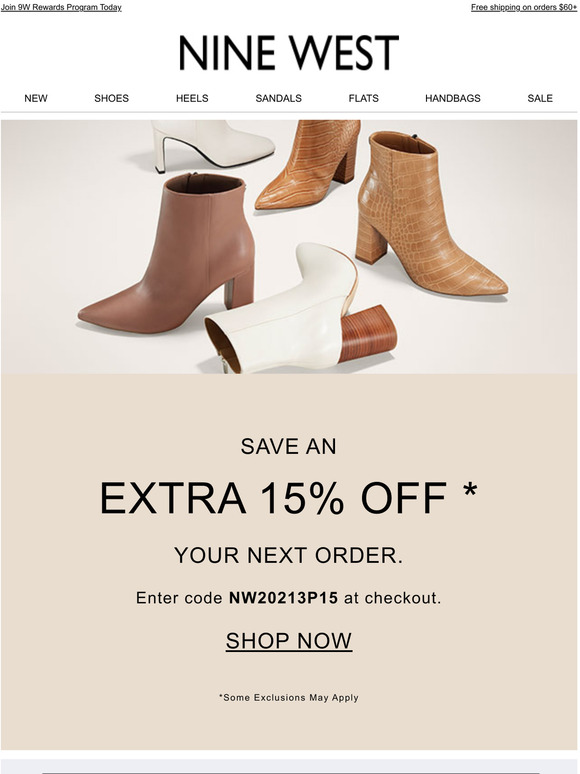Screen dimensions: 580x774
Task: Click the Nine West logo
Action: pyautogui.click(x=289, y=52)
